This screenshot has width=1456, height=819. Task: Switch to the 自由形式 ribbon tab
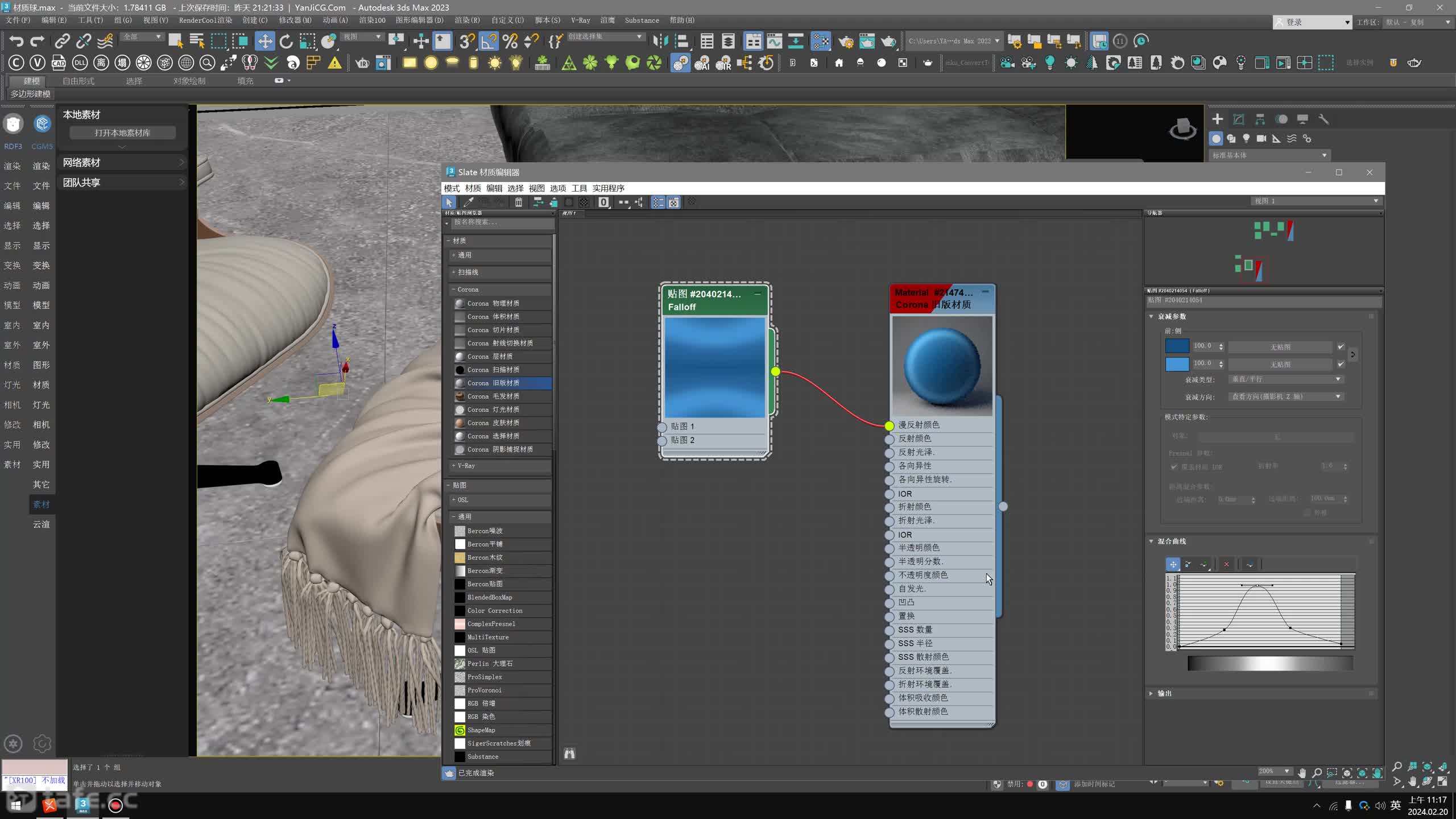point(78,81)
